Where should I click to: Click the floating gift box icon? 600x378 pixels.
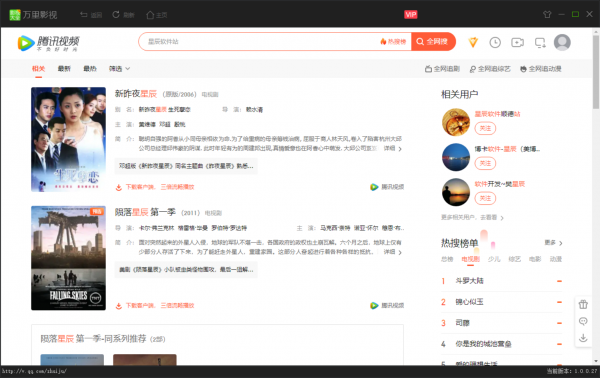[x=583, y=305]
